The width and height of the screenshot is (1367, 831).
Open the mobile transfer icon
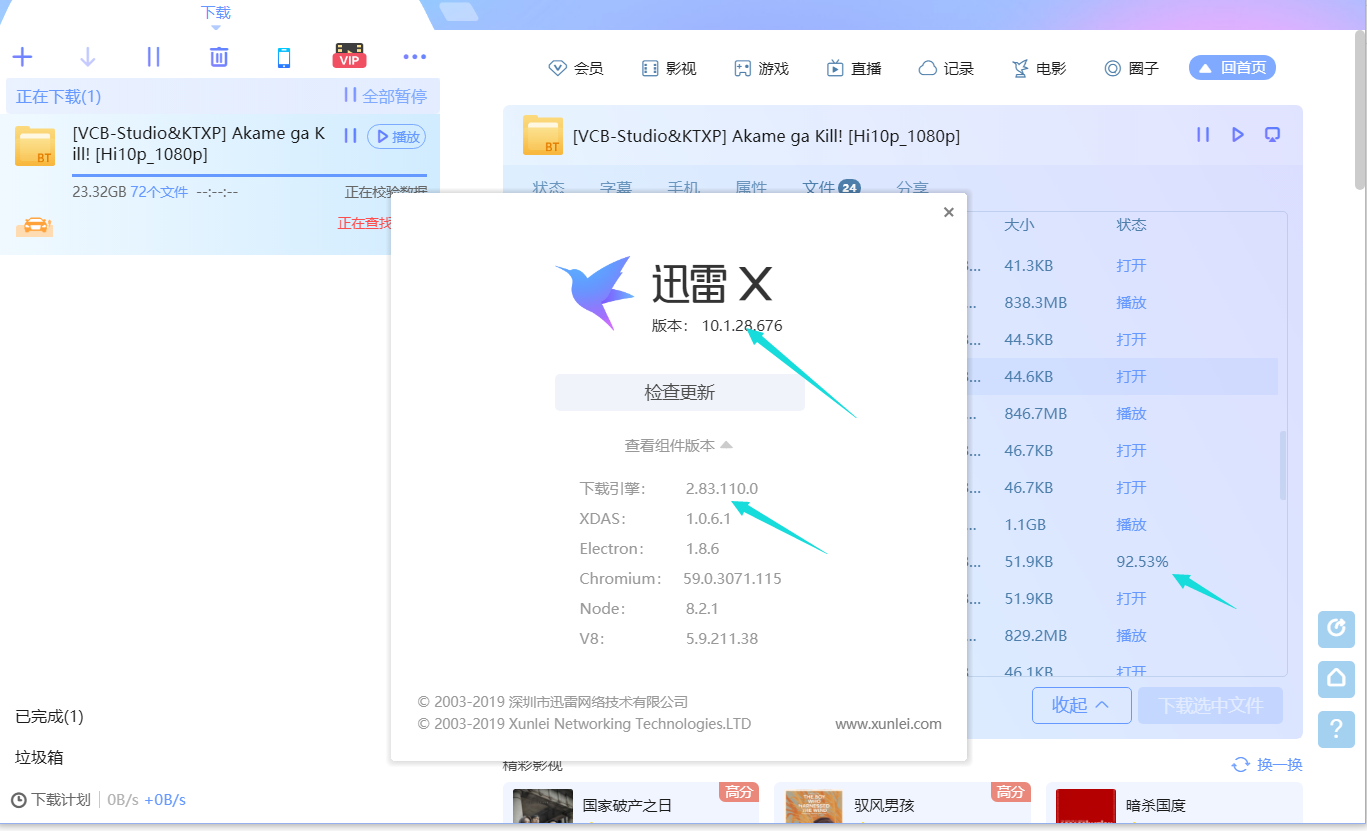coord(284,57)
